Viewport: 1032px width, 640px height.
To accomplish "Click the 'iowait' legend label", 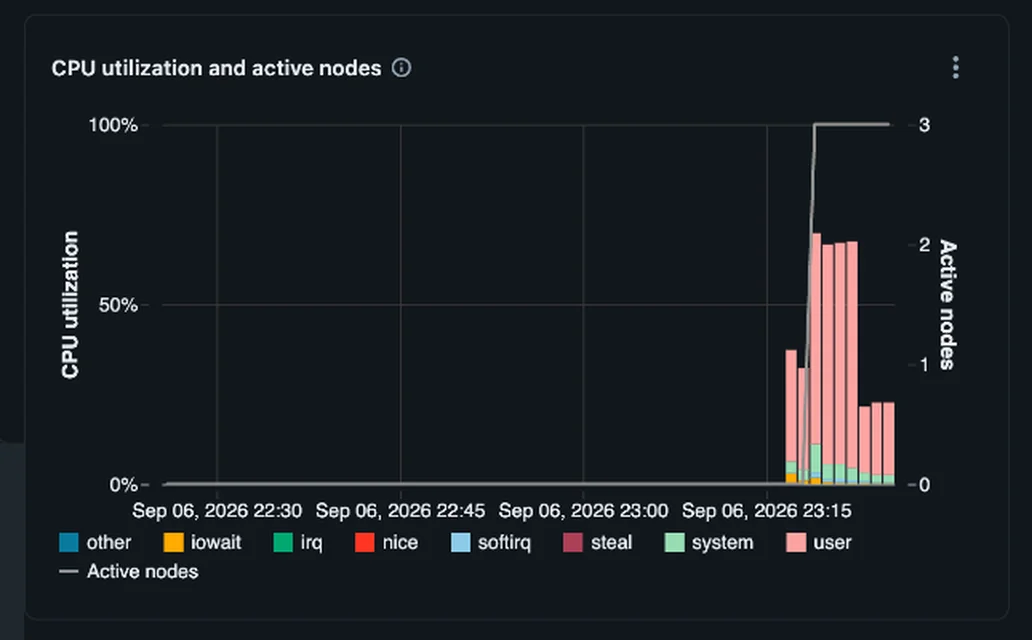I will (216, 543).
